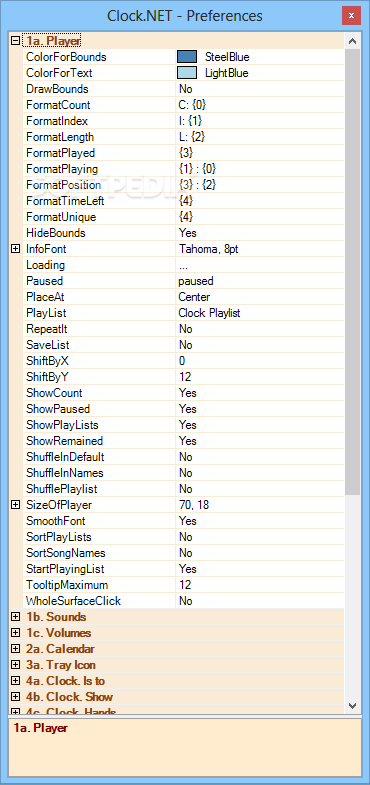Image resolution: width=370 pixels, height=785 pixels.
Task: Click the SizeOfPlayer value 70, 18
Action: pos(194,506)
